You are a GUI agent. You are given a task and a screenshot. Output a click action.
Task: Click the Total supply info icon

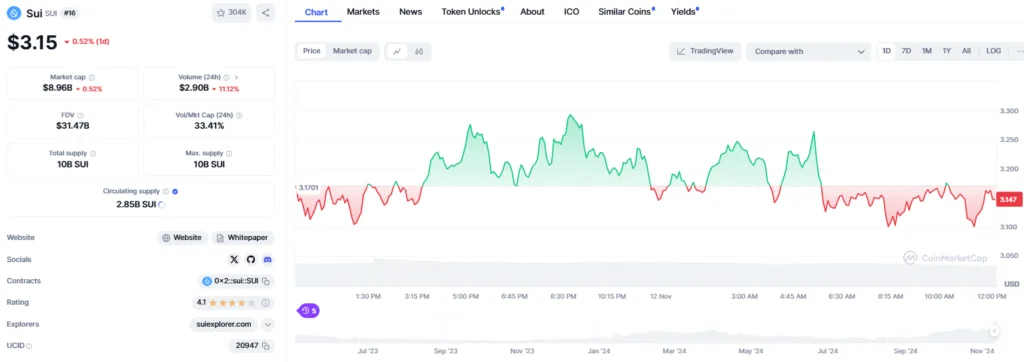(93, 154)
